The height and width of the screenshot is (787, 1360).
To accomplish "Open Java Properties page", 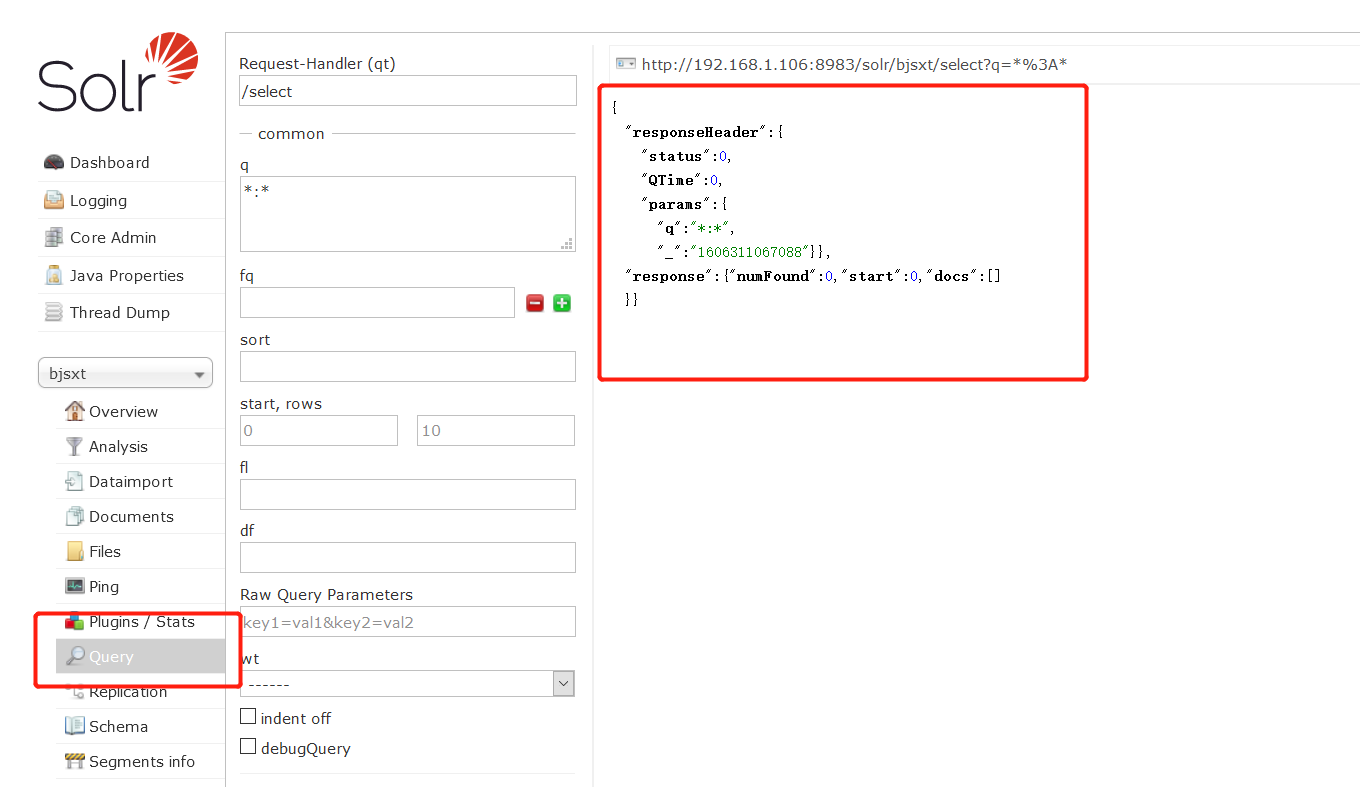I will tap(127, 275).
